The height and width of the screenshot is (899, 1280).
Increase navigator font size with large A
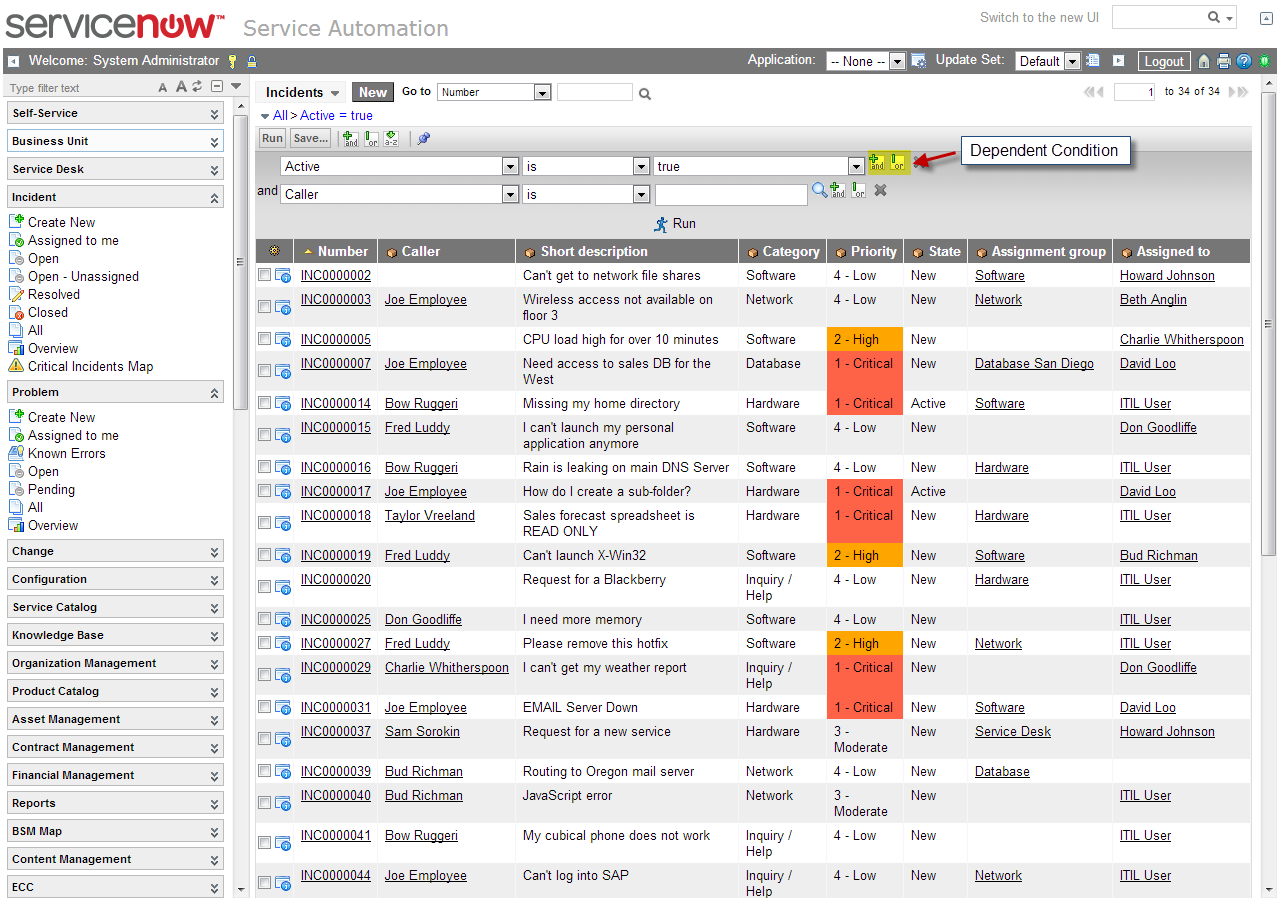pyautogui.click(x=181, y=87)
